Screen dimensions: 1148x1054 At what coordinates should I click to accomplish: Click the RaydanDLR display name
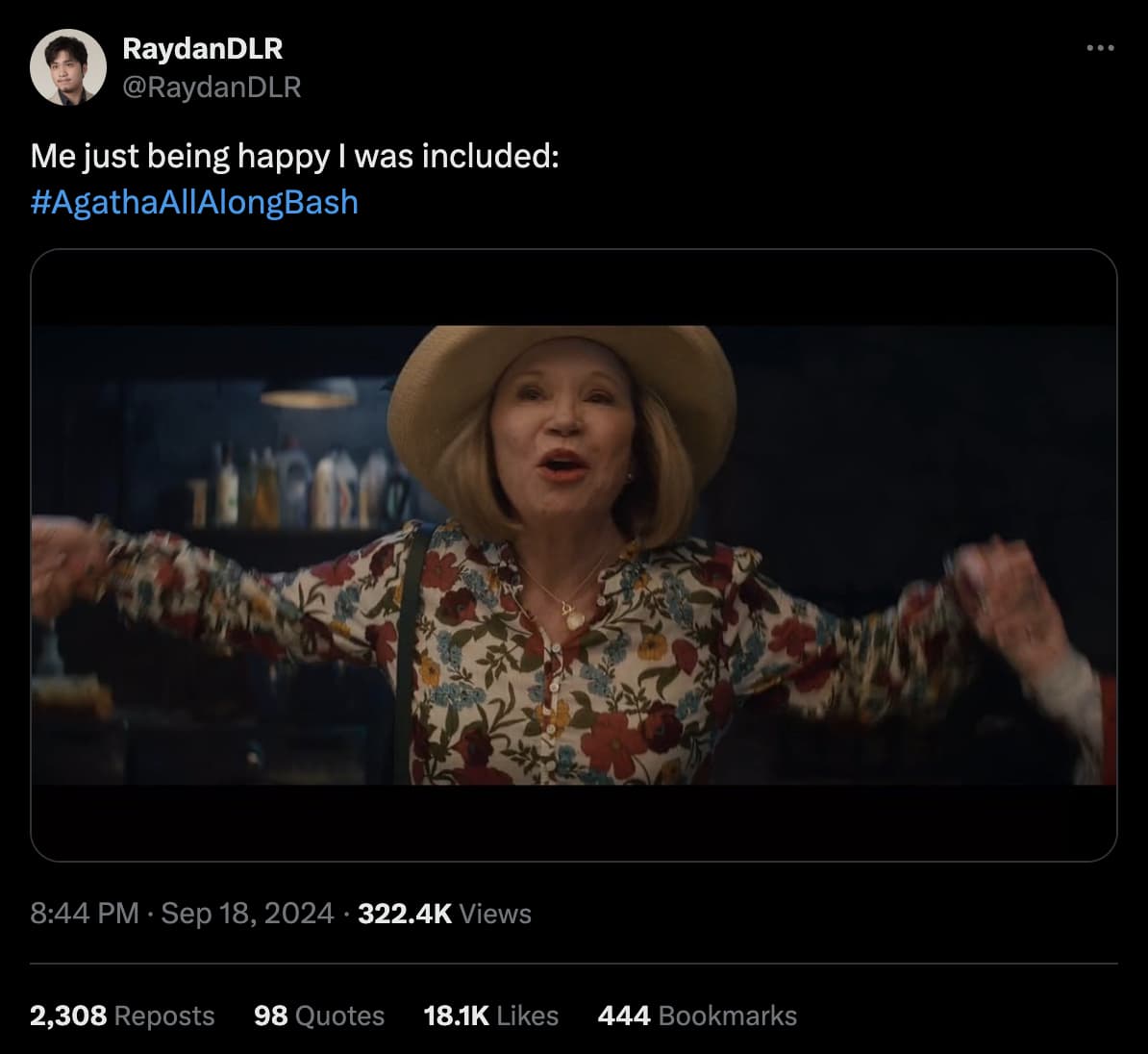click(201, 49)
